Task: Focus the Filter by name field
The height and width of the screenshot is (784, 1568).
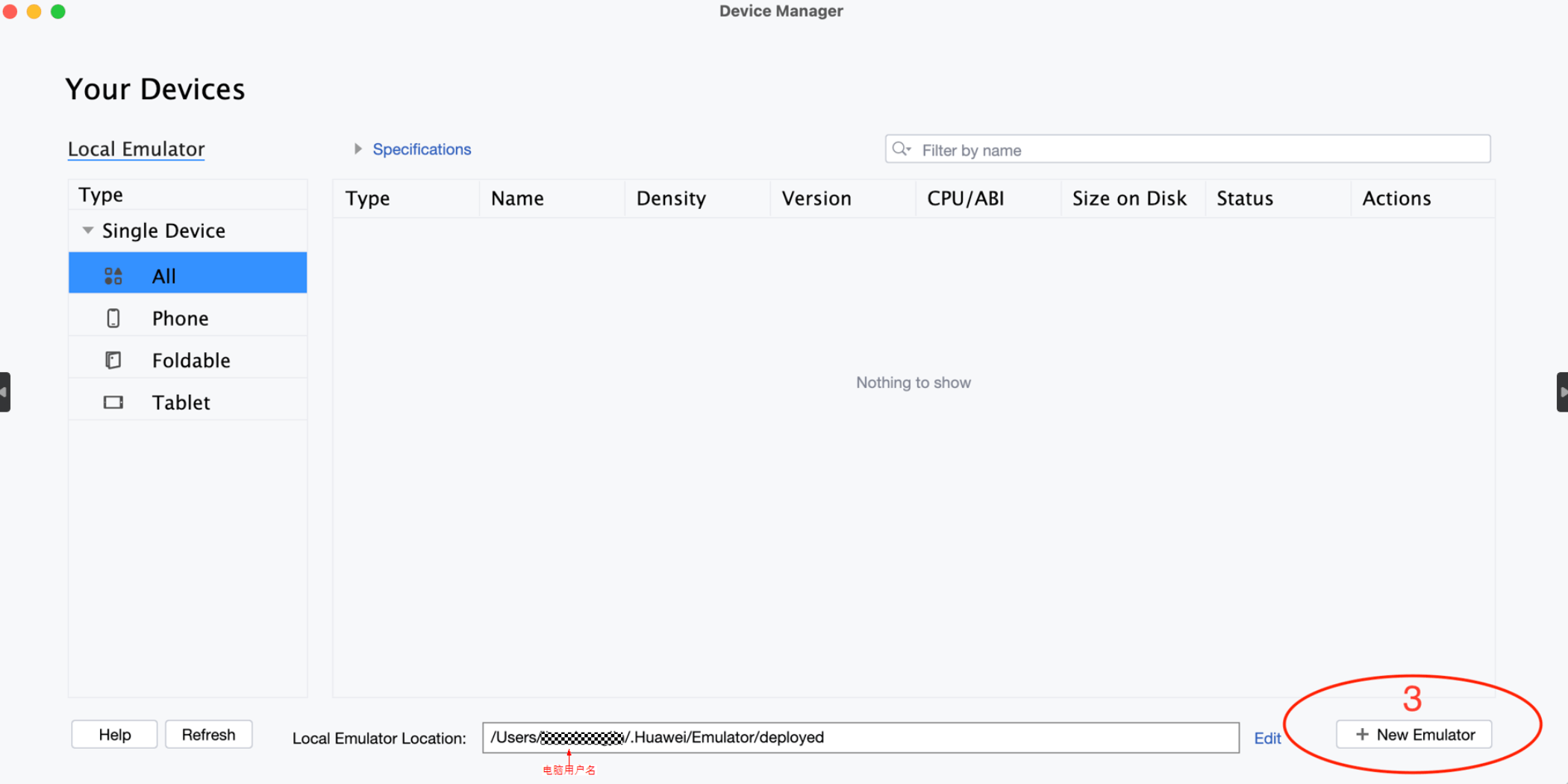Action: pos(1188,149)
